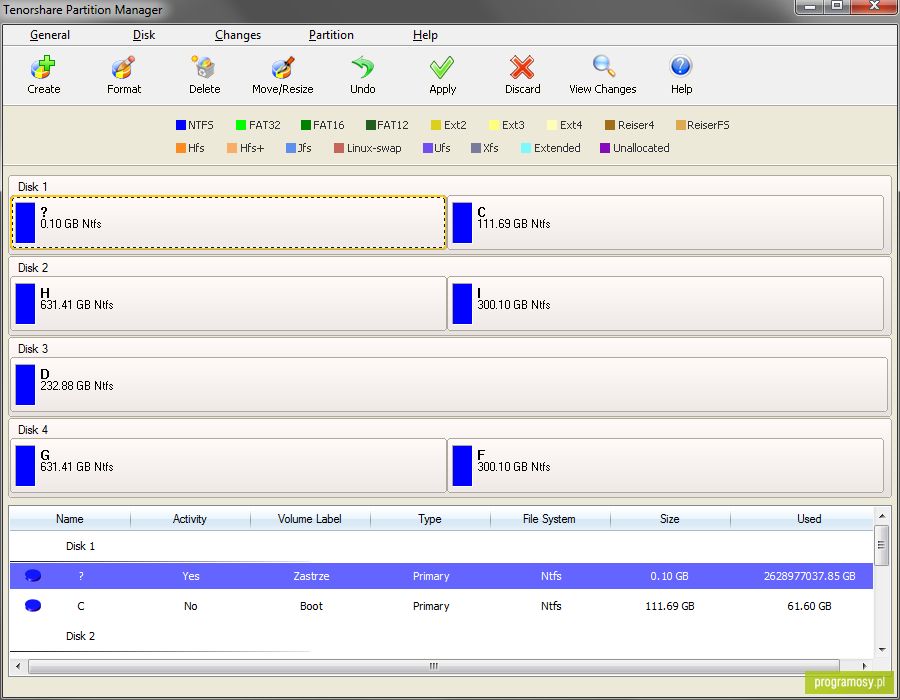Screen dimensions: 900x700
Task: Click the '2628977037.85 GB' used value
Action: (809, 576)
